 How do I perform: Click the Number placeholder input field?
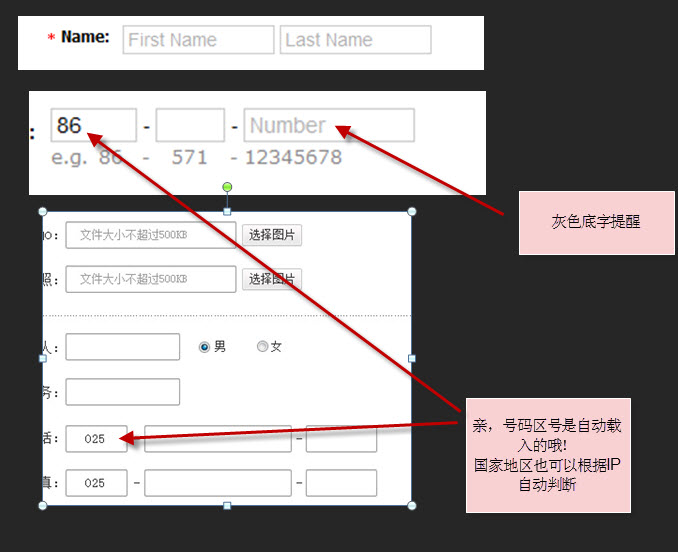(x=329, y=126)
